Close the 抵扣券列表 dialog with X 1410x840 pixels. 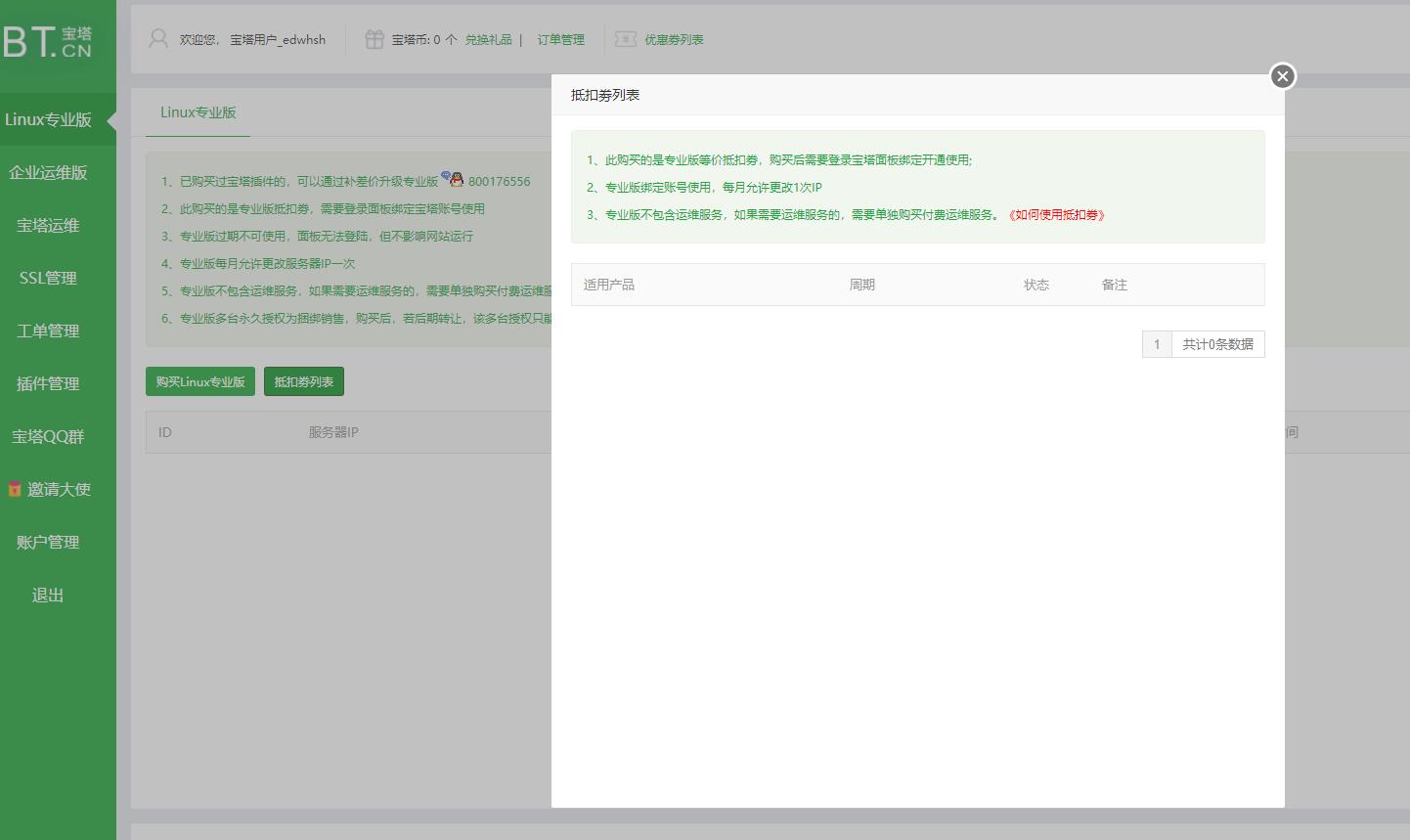(x=1283, y=76)
